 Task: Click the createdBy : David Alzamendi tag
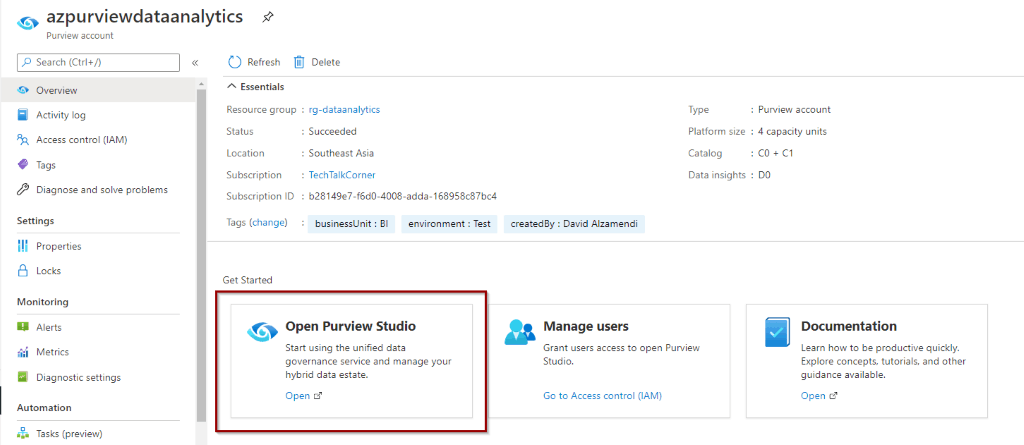574,223
